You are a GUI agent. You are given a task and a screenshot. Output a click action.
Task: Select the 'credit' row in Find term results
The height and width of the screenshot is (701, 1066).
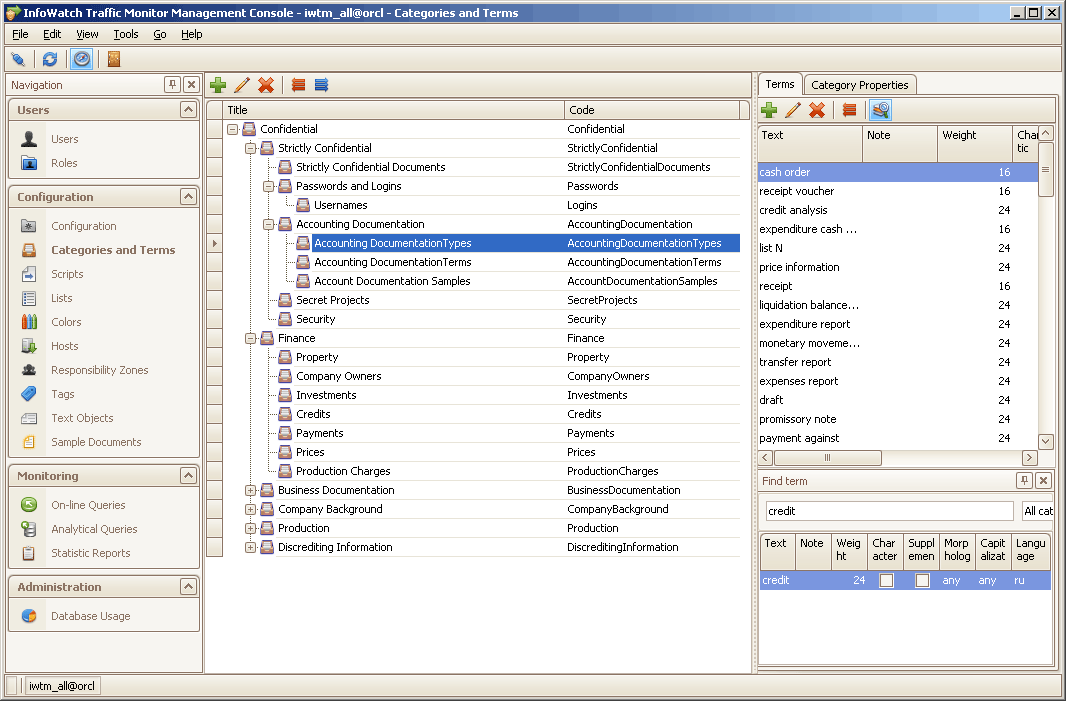(905, 581)
